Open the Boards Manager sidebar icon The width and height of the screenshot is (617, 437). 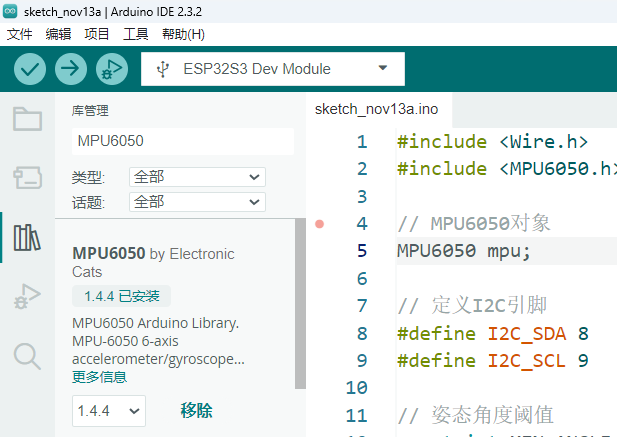point(27,177)
